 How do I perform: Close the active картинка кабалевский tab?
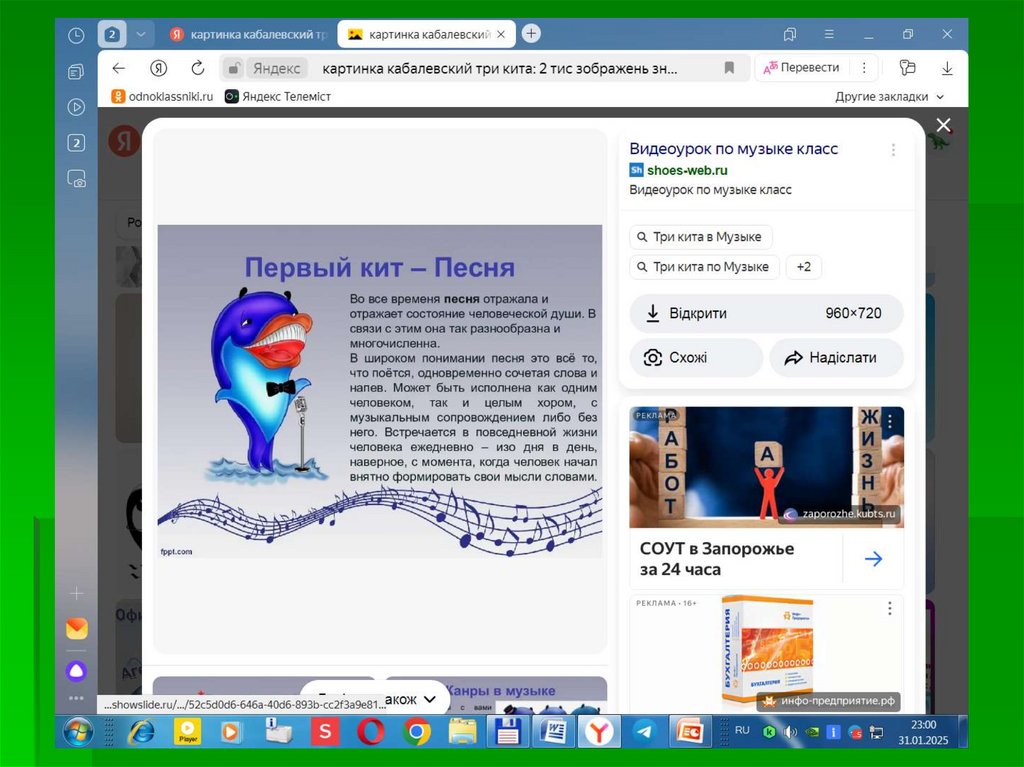501,34
